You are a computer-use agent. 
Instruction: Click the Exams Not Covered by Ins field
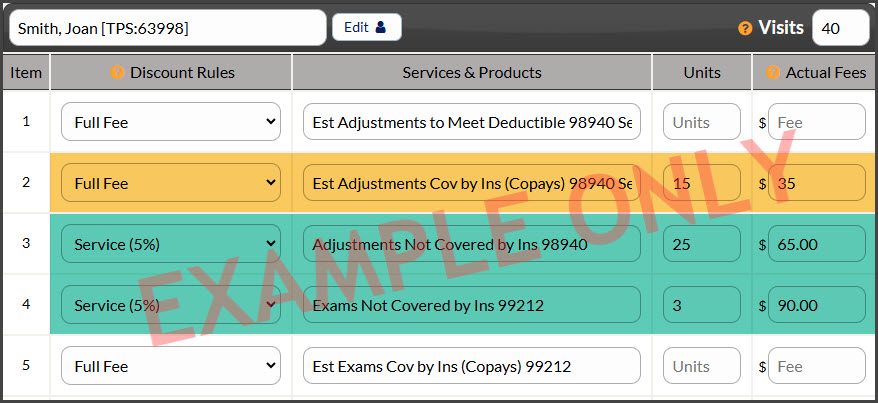click(x=472, y=304)
